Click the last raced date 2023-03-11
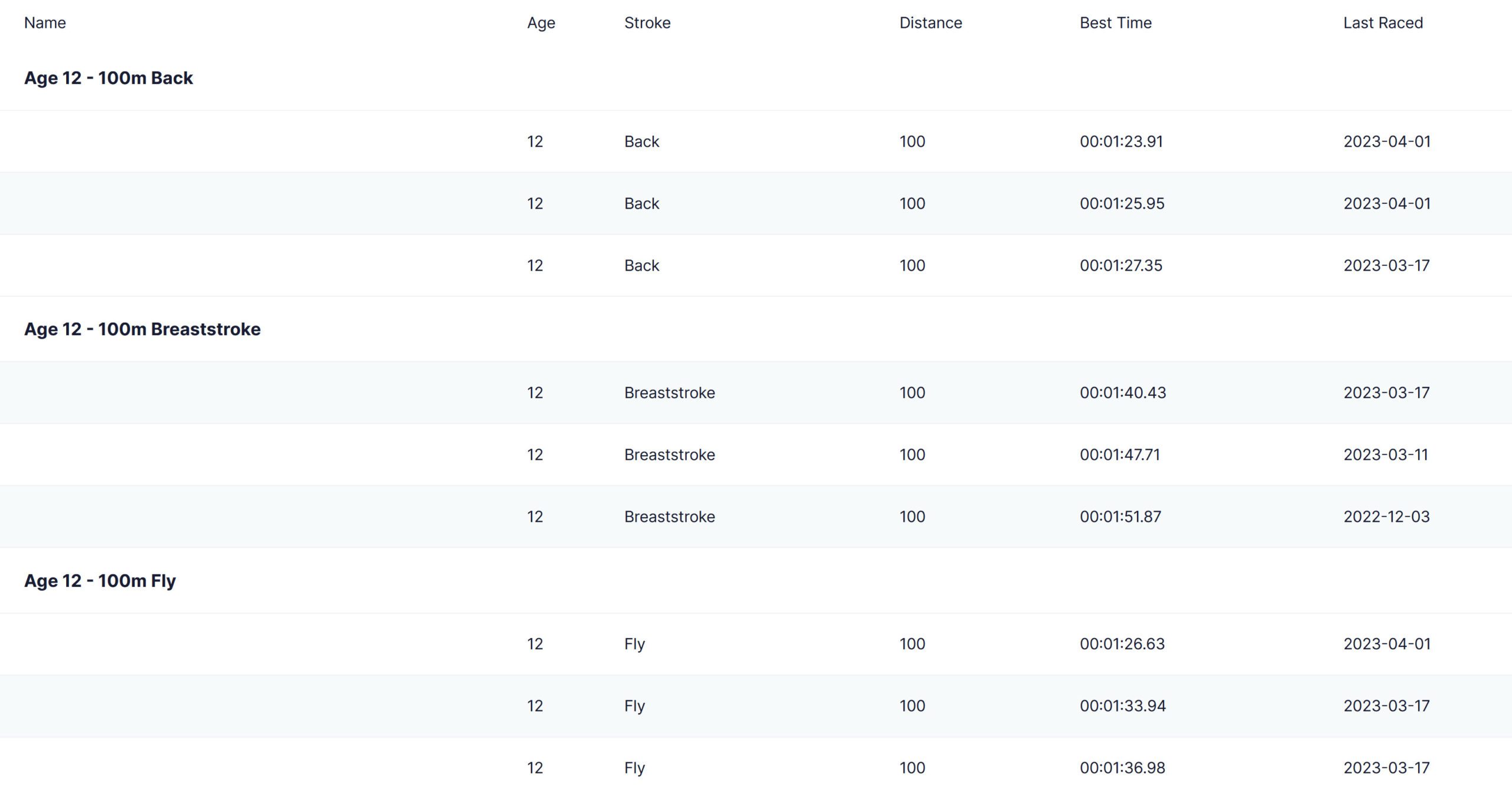Viewport: 1512px width, 793px height. click(x=1385, y=455)
